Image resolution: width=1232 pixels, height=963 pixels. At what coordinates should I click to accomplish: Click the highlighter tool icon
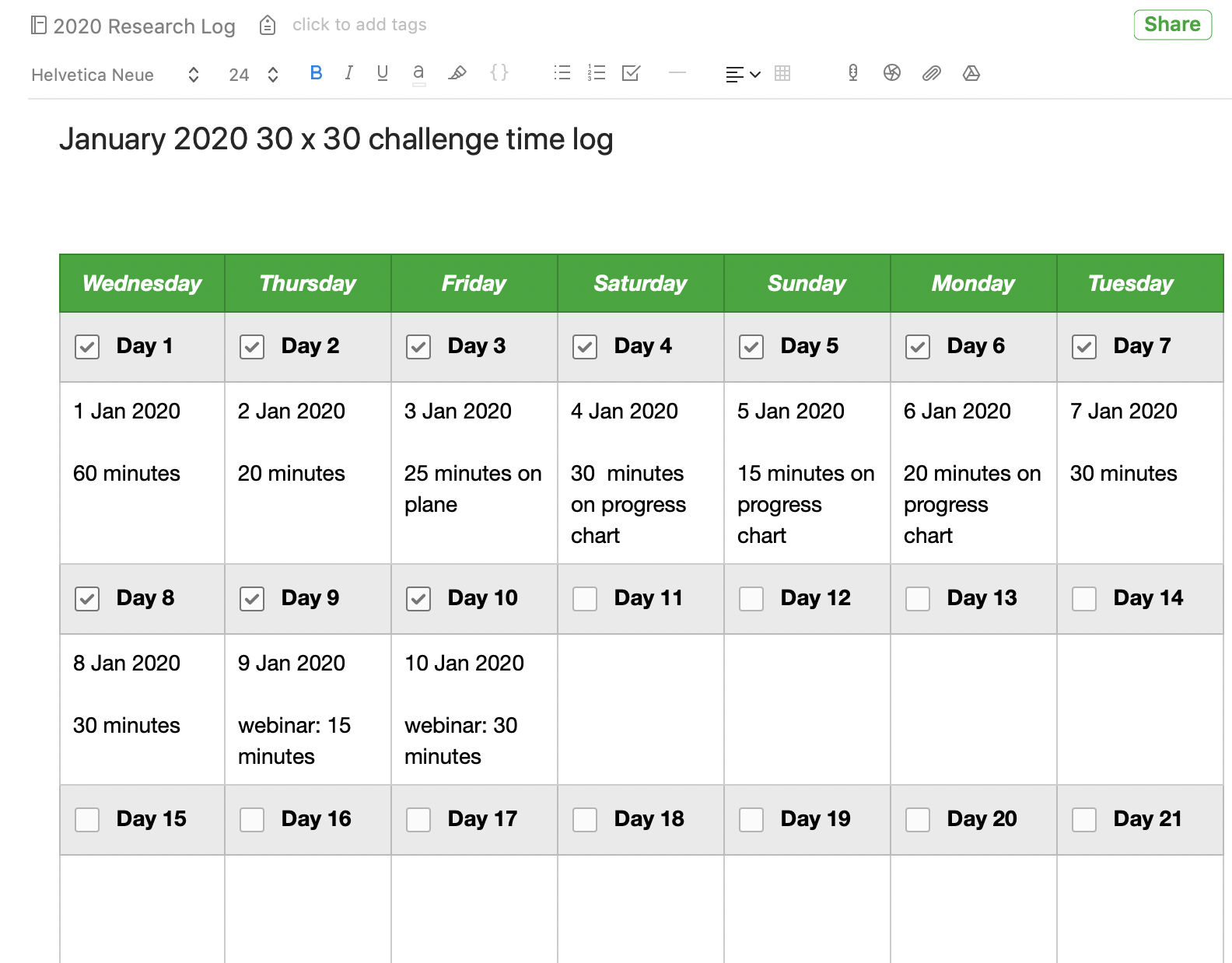tap(457, 73)
